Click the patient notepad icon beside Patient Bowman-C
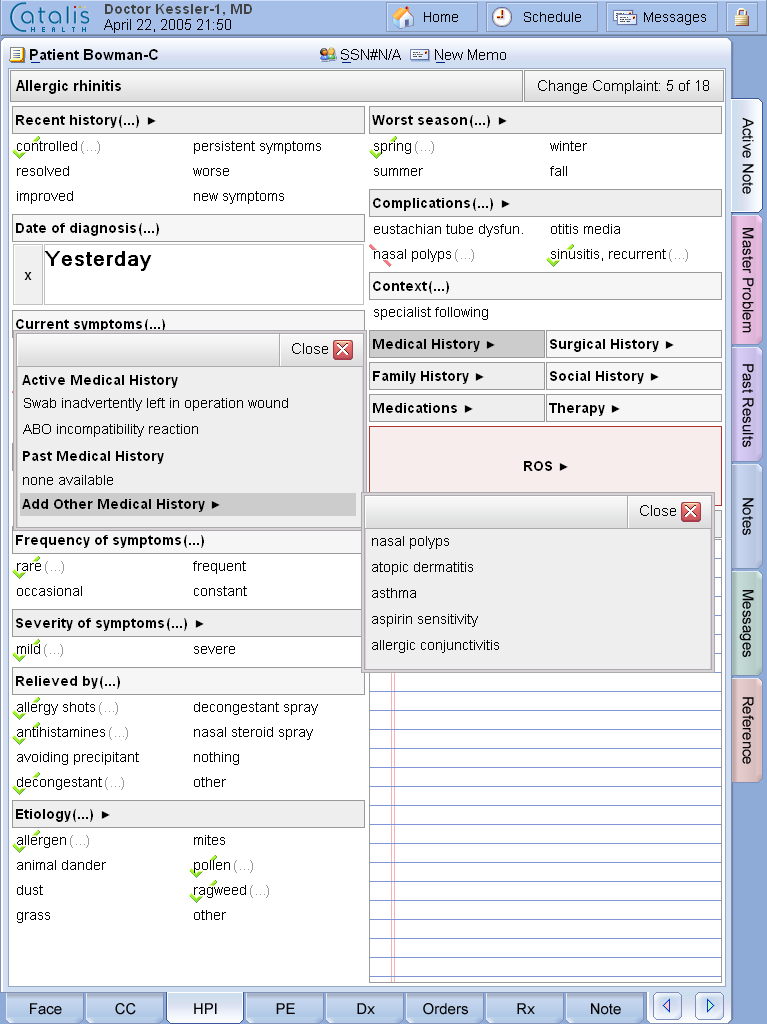767x1024 pixels. click(x=17, y=55)
